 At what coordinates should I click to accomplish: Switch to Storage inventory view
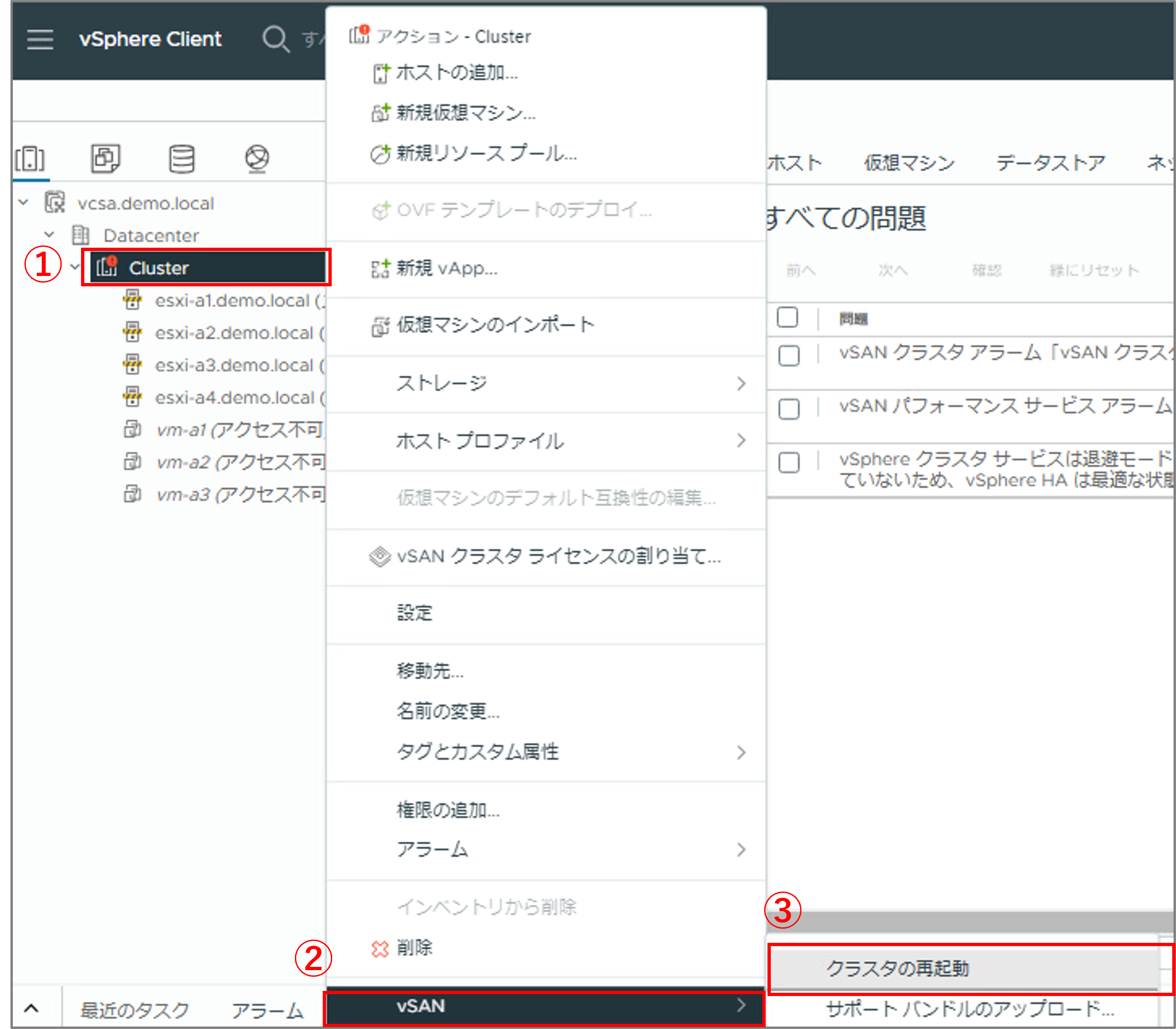pyautogui.click(x=181, y=159)
